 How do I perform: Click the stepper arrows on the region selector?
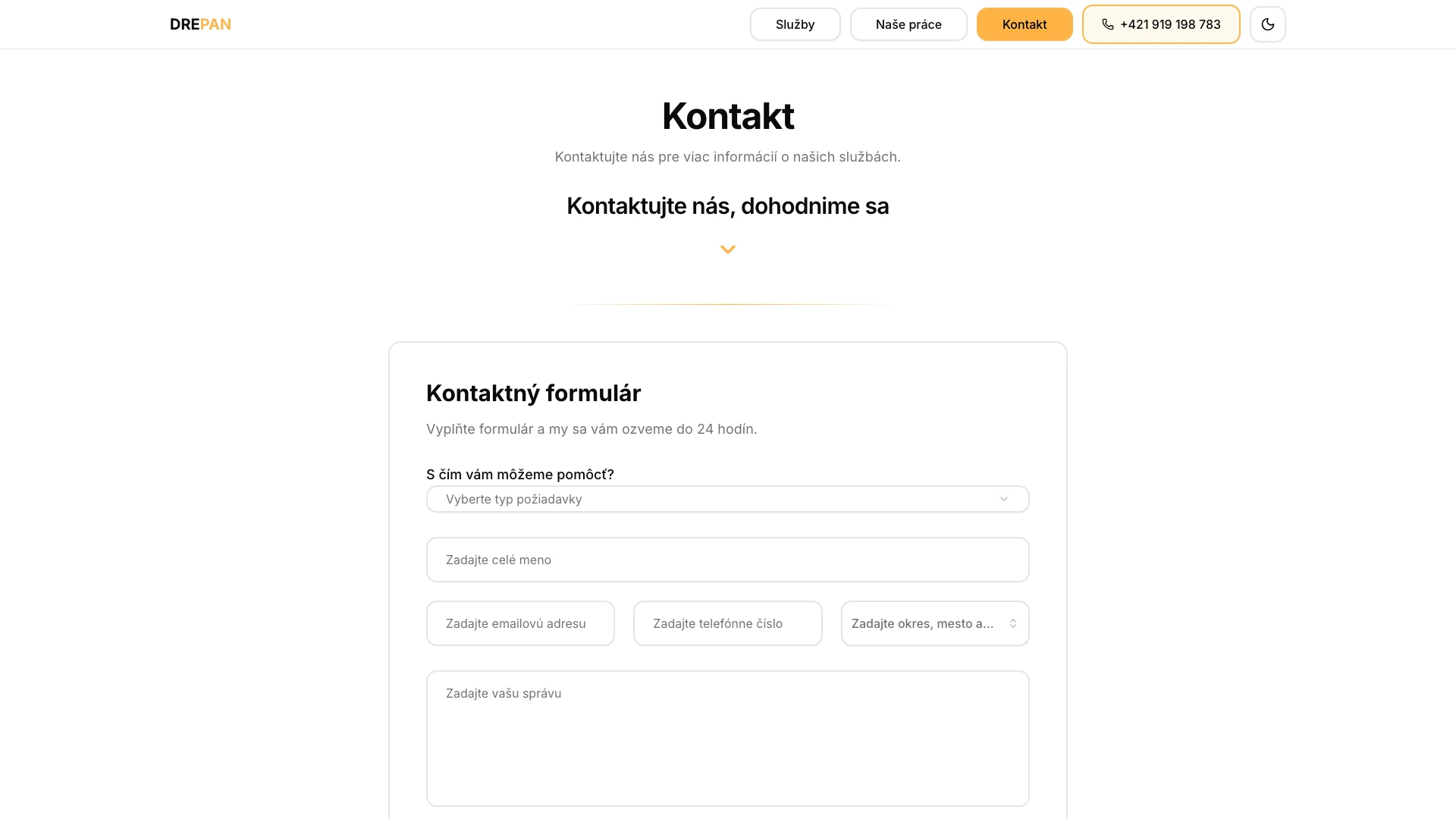1013,623
